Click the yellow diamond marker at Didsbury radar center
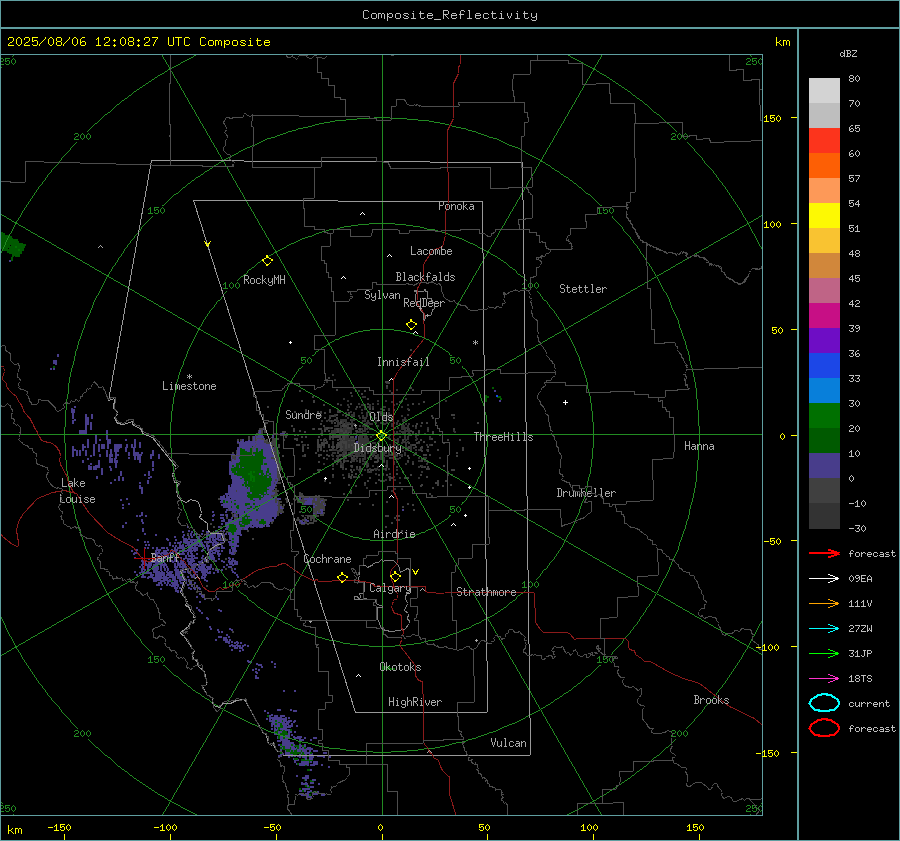This screenshot has width=900, height=841. 381,436
